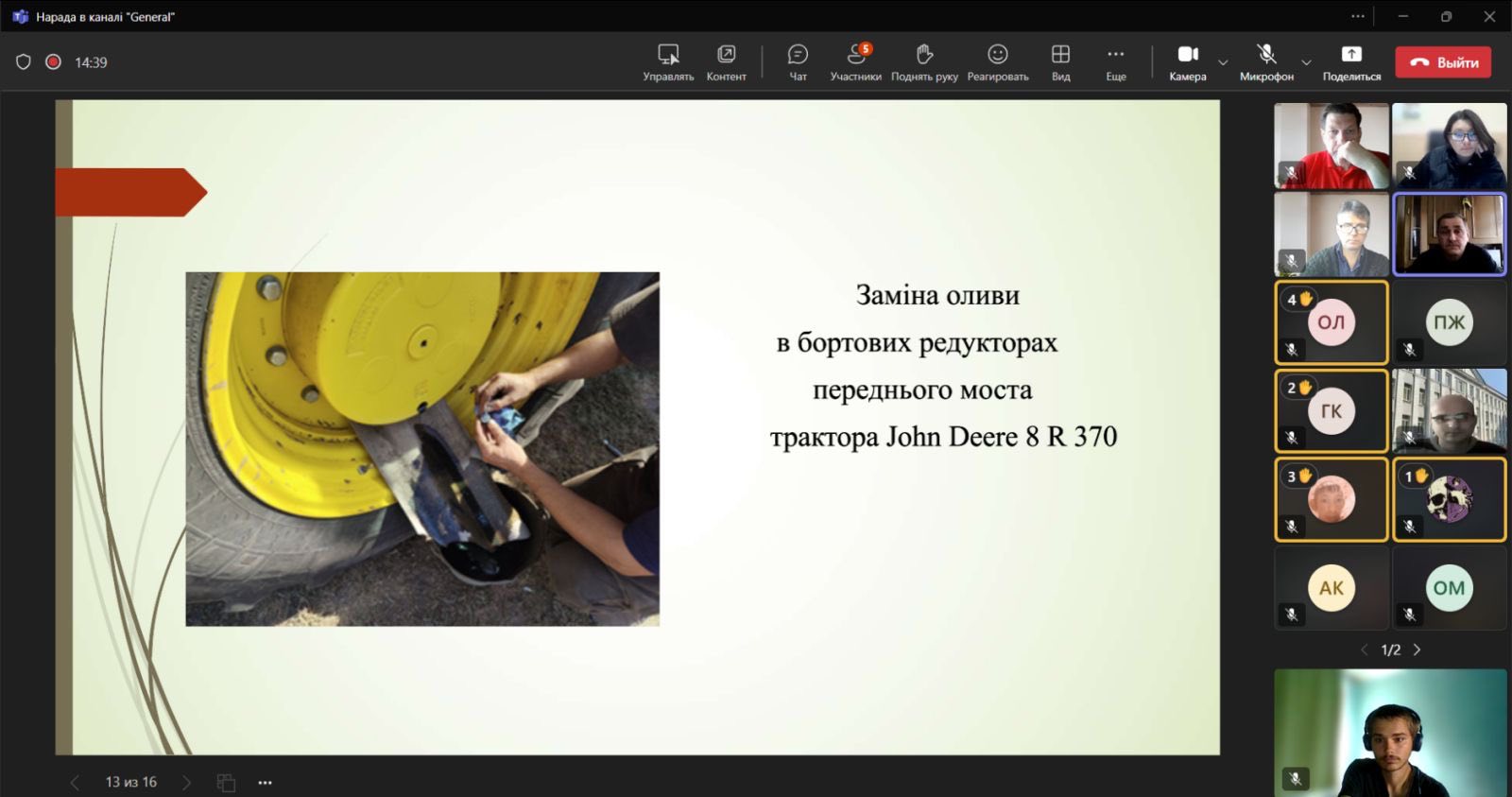Leave meeting with Выйти button
1512x797 pixels.
coord(1443,62)
